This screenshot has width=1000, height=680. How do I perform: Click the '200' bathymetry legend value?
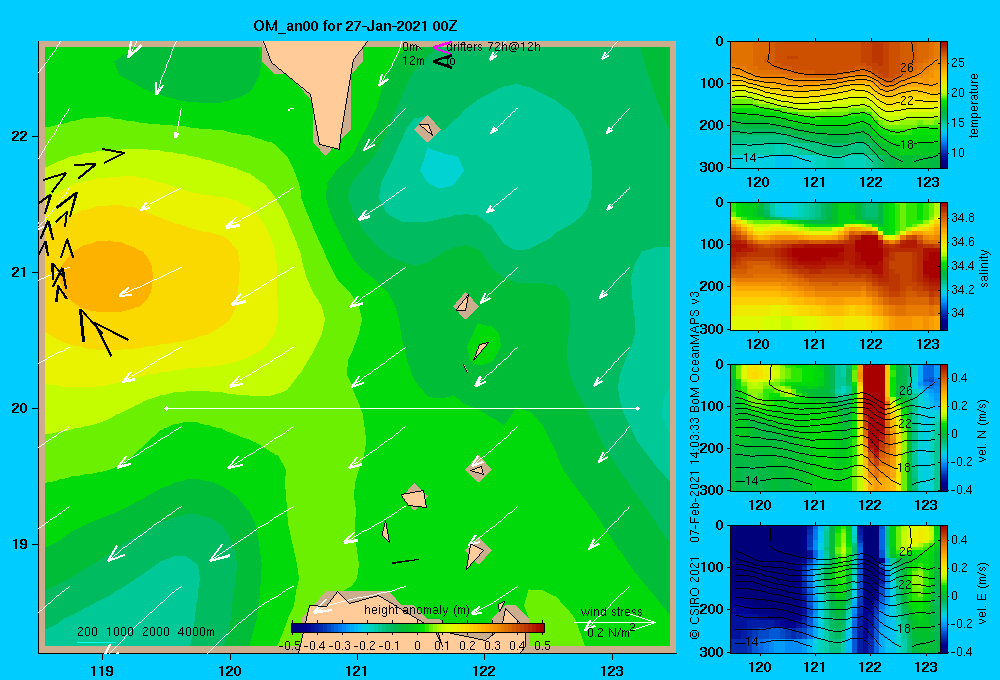[x=87, y=632]
